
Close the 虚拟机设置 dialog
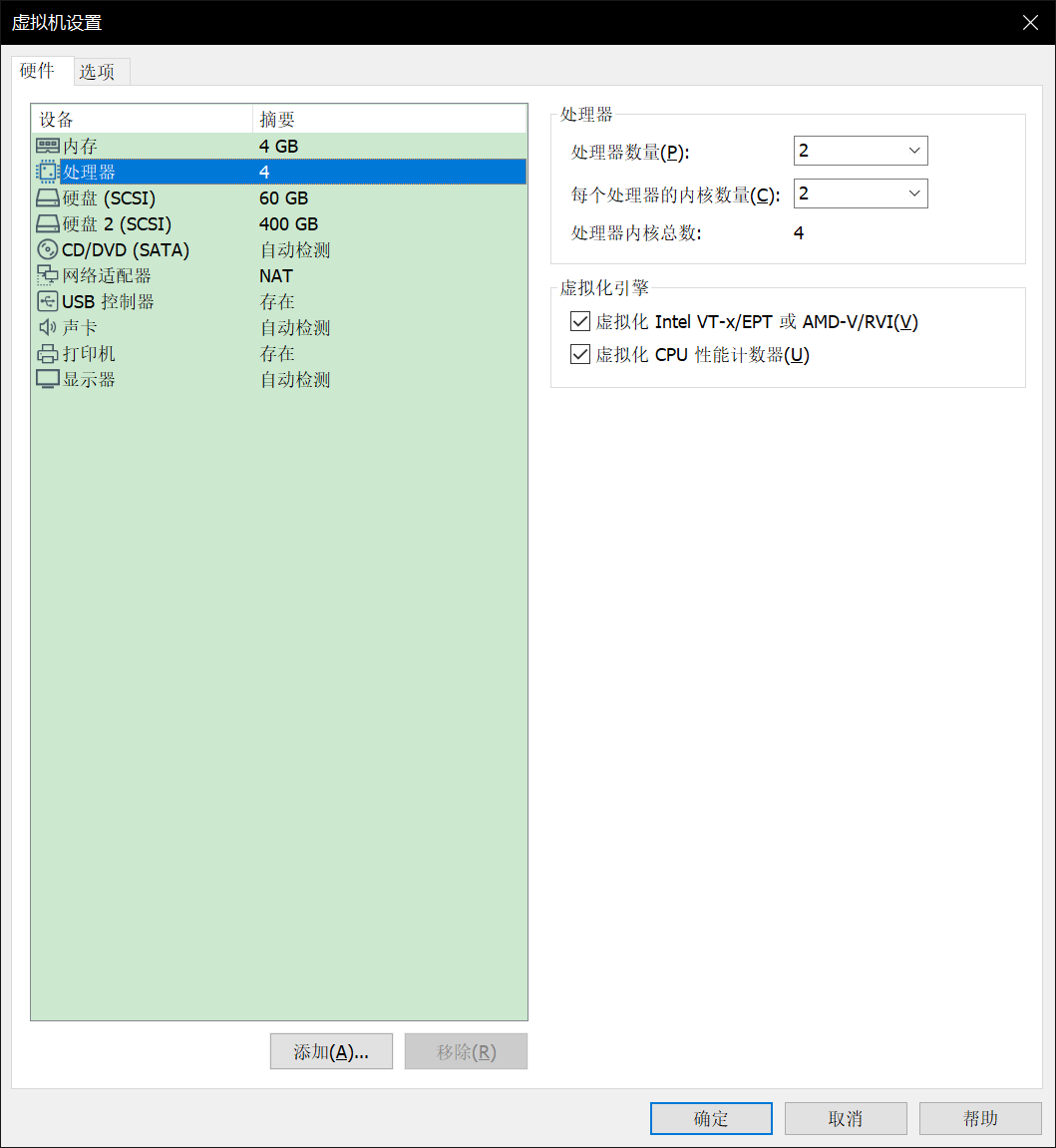(x=1030, y=23)
